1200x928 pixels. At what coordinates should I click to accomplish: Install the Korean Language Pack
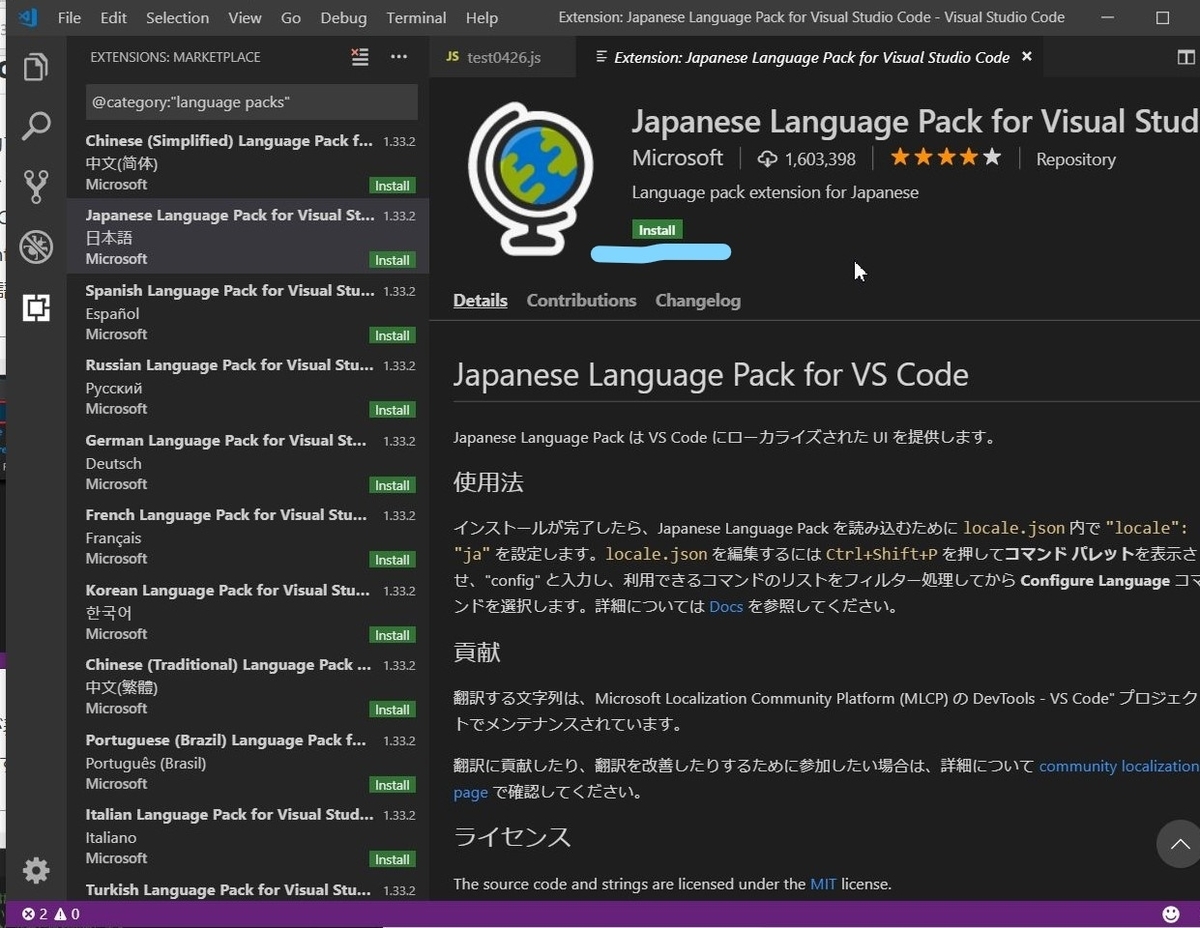[392, 635]
